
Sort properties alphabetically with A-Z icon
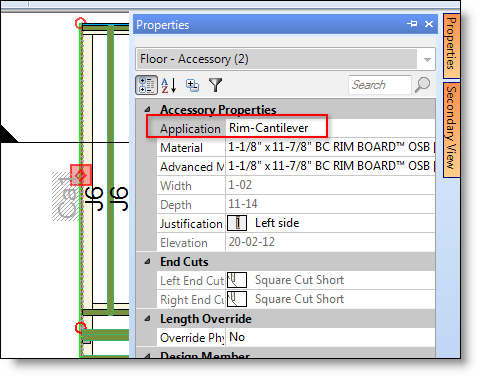coord(169,85)
